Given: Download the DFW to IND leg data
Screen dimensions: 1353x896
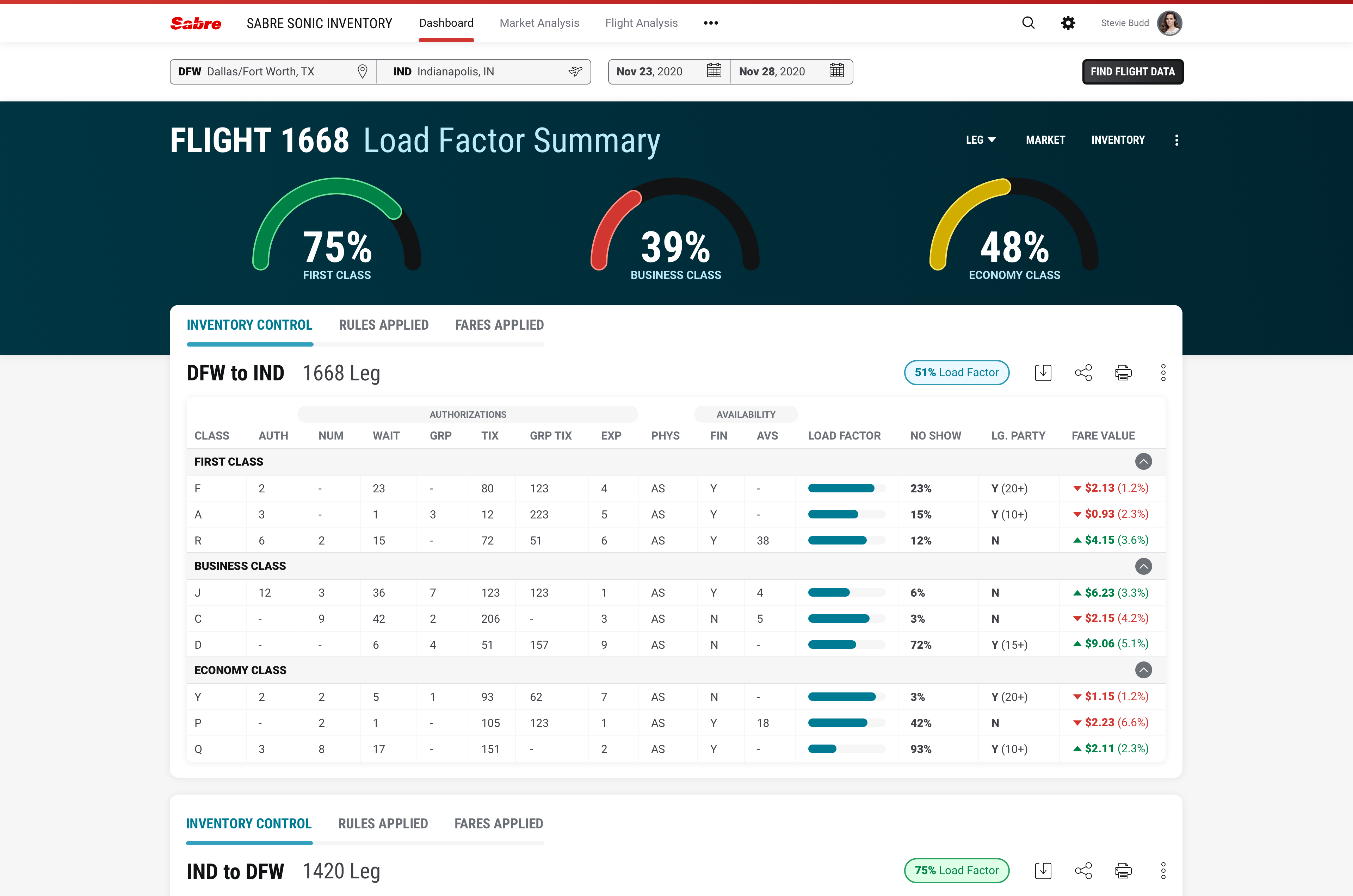Looking at the screenshot, I should pyautogui.click(x=1043, y=373).
